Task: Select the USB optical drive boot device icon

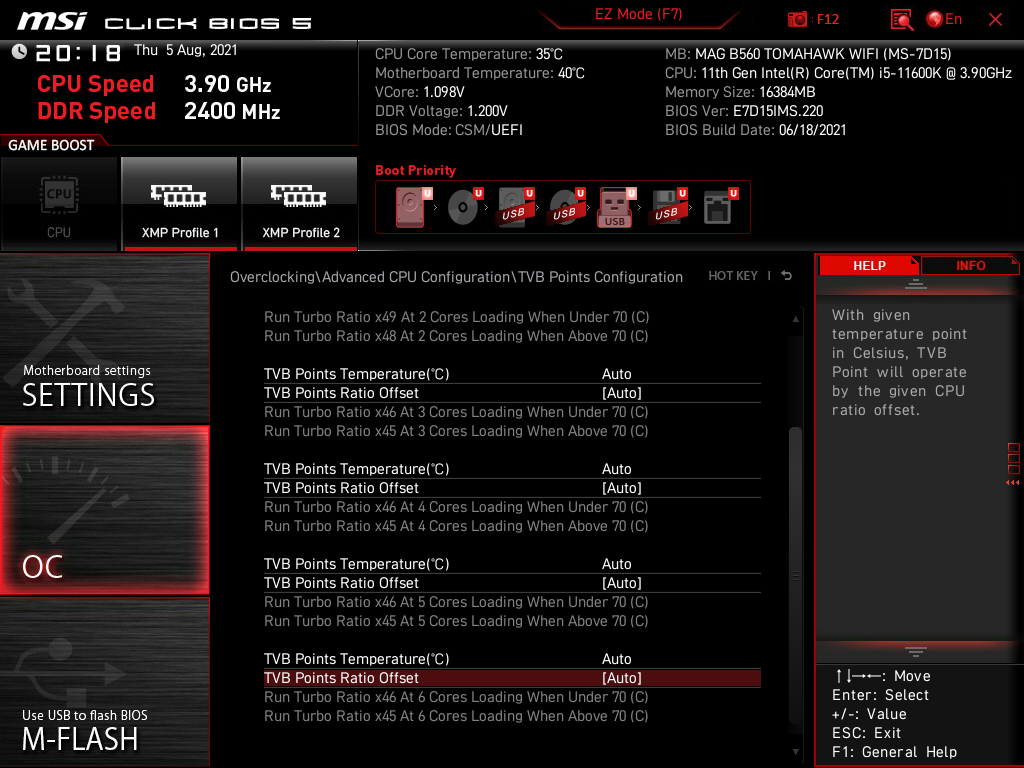Action: click(x=566, y=207)
